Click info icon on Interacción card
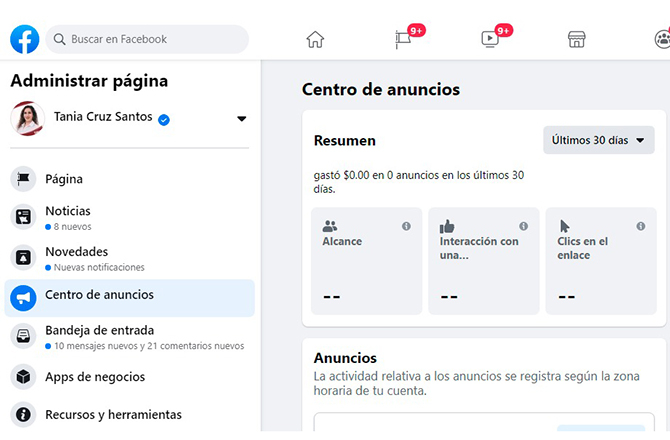Screen dimensions: 670x440 (523, 227)
